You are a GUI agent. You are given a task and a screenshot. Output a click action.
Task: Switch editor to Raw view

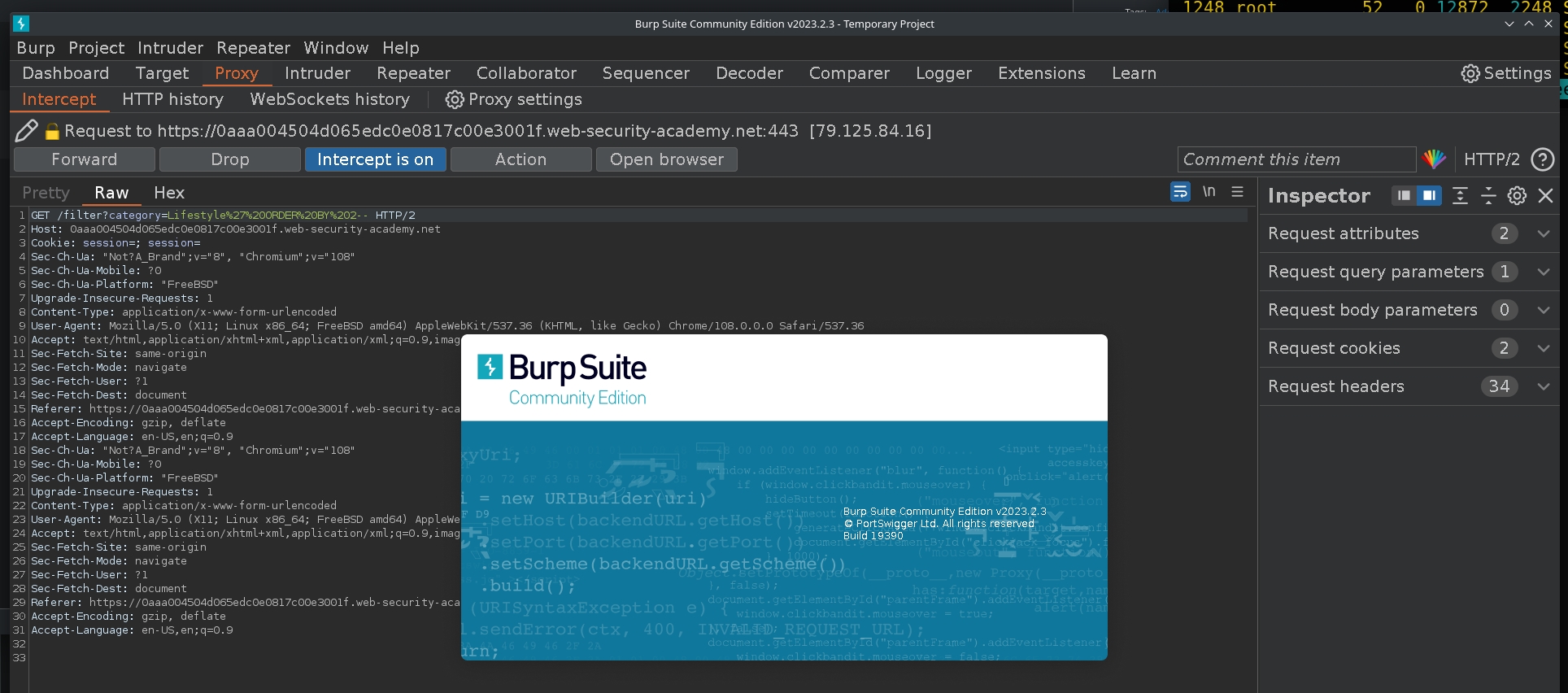click(x=111, y=193)
